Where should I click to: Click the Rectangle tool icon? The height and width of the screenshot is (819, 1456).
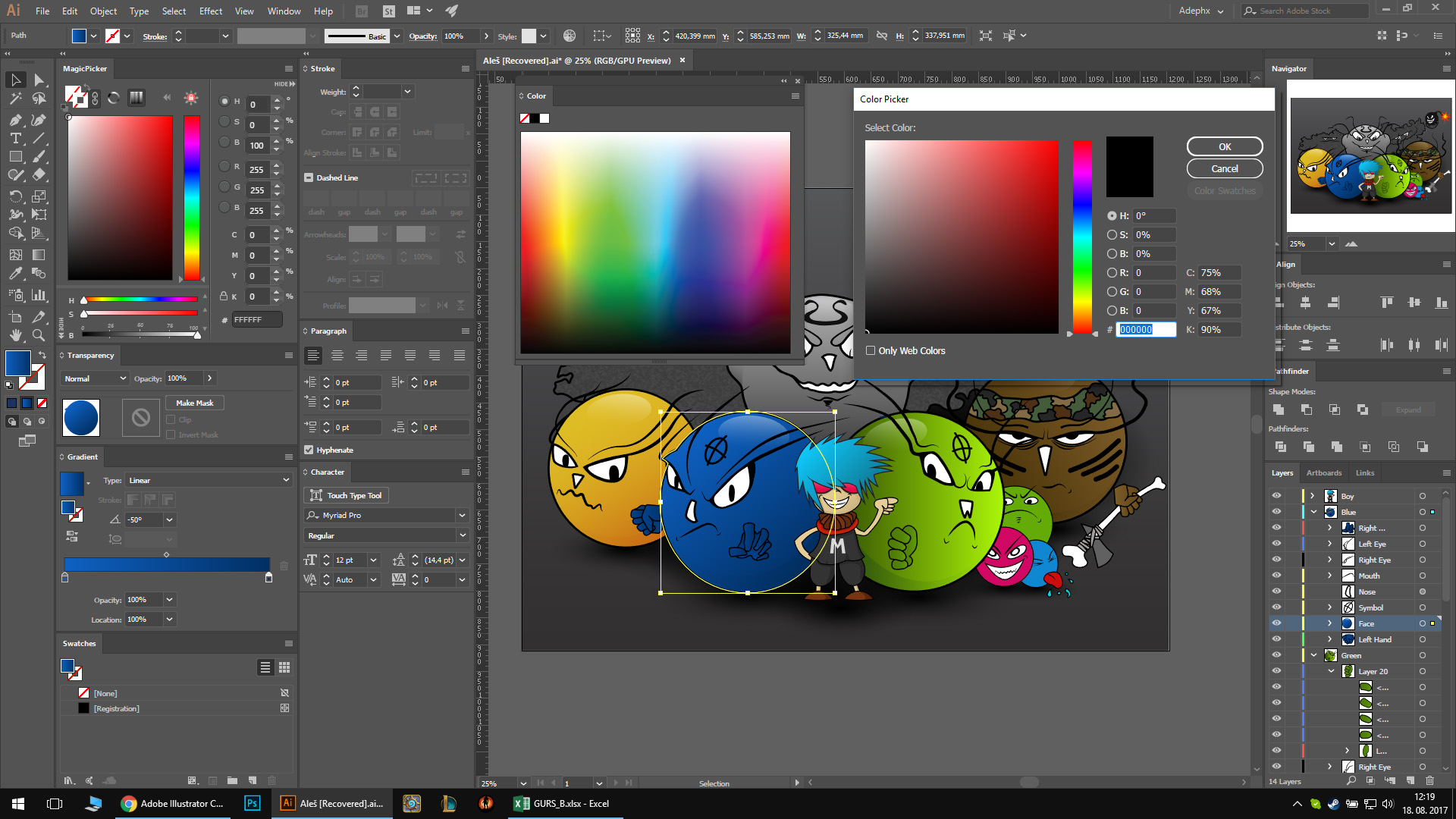13,157
